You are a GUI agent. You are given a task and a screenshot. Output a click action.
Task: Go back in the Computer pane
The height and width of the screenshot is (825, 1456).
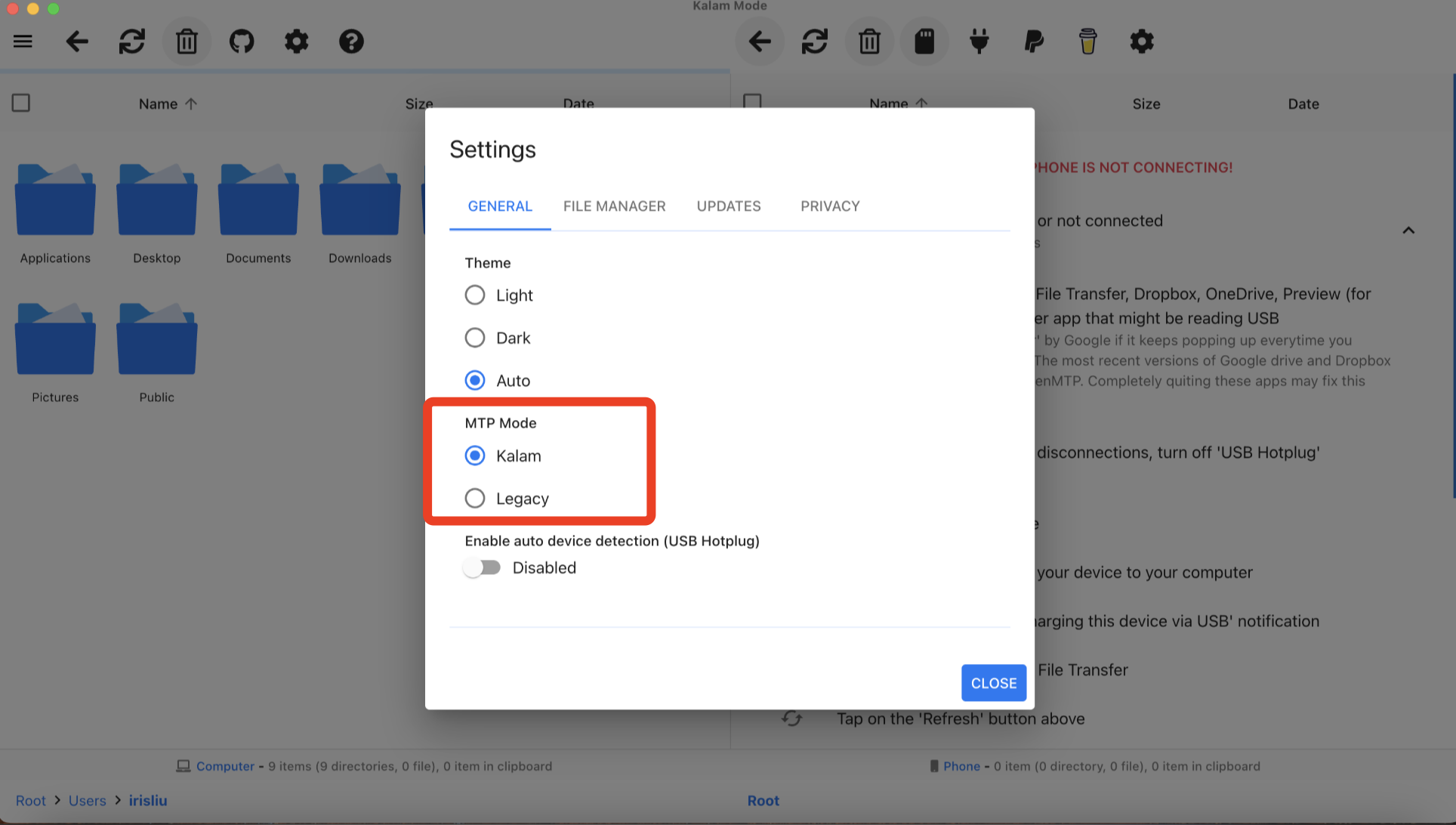[x=77, y=42]
